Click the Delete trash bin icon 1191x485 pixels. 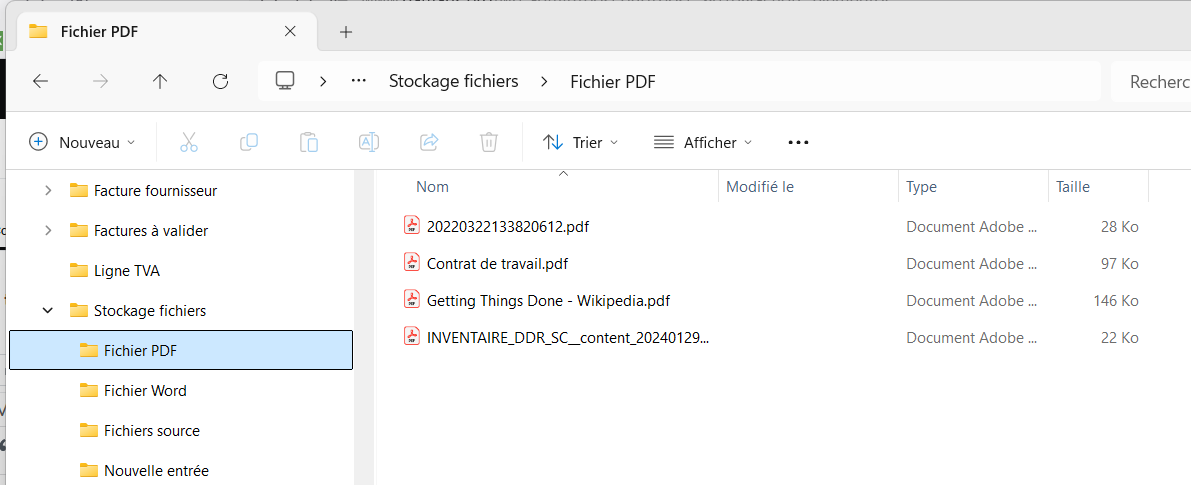pos(489,142)
